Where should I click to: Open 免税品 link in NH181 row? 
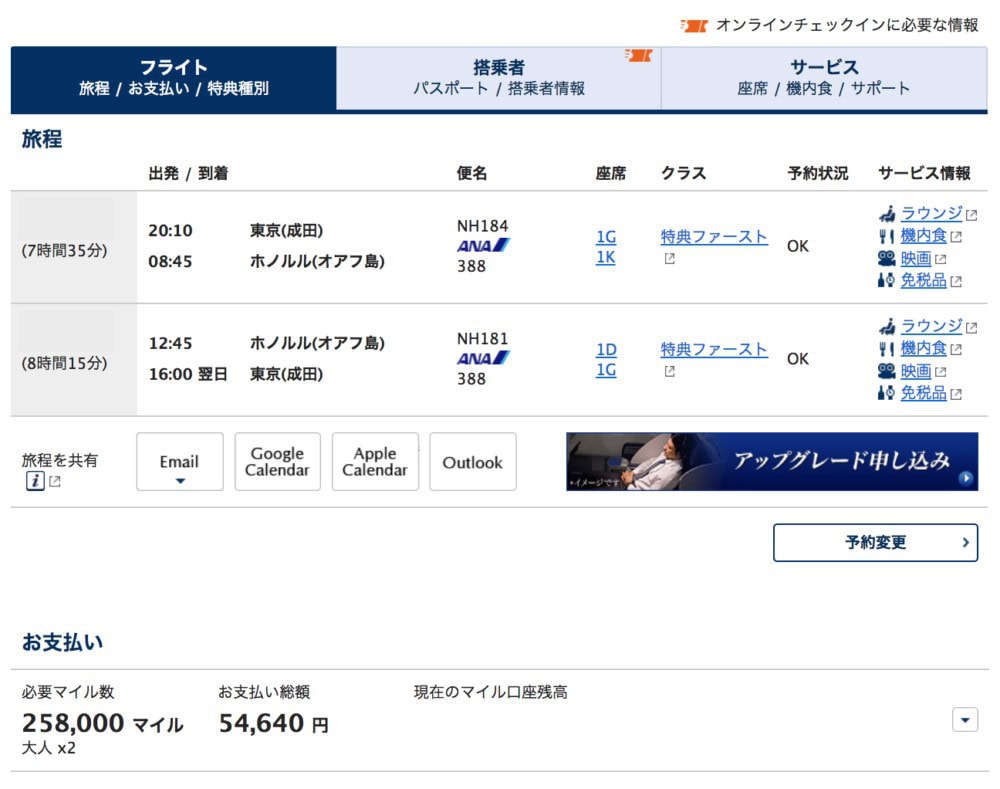[923, 393]
